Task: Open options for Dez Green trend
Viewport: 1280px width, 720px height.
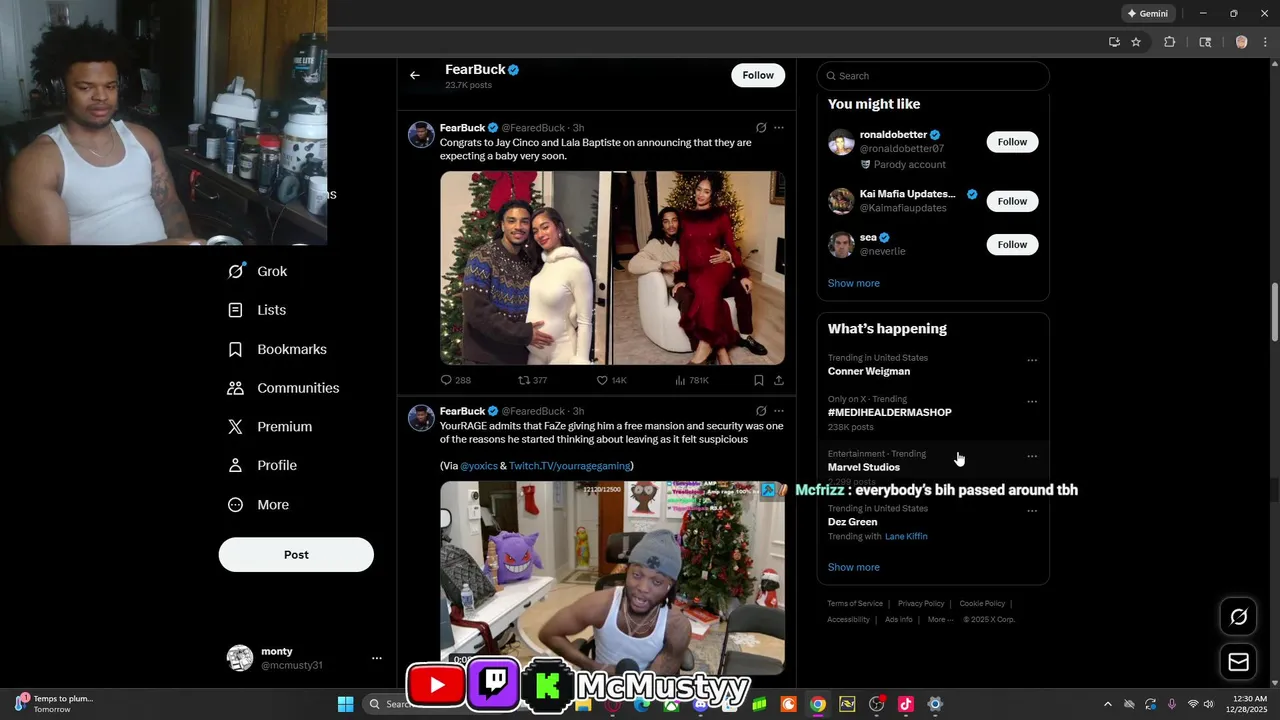Action: pos(1032,511)
